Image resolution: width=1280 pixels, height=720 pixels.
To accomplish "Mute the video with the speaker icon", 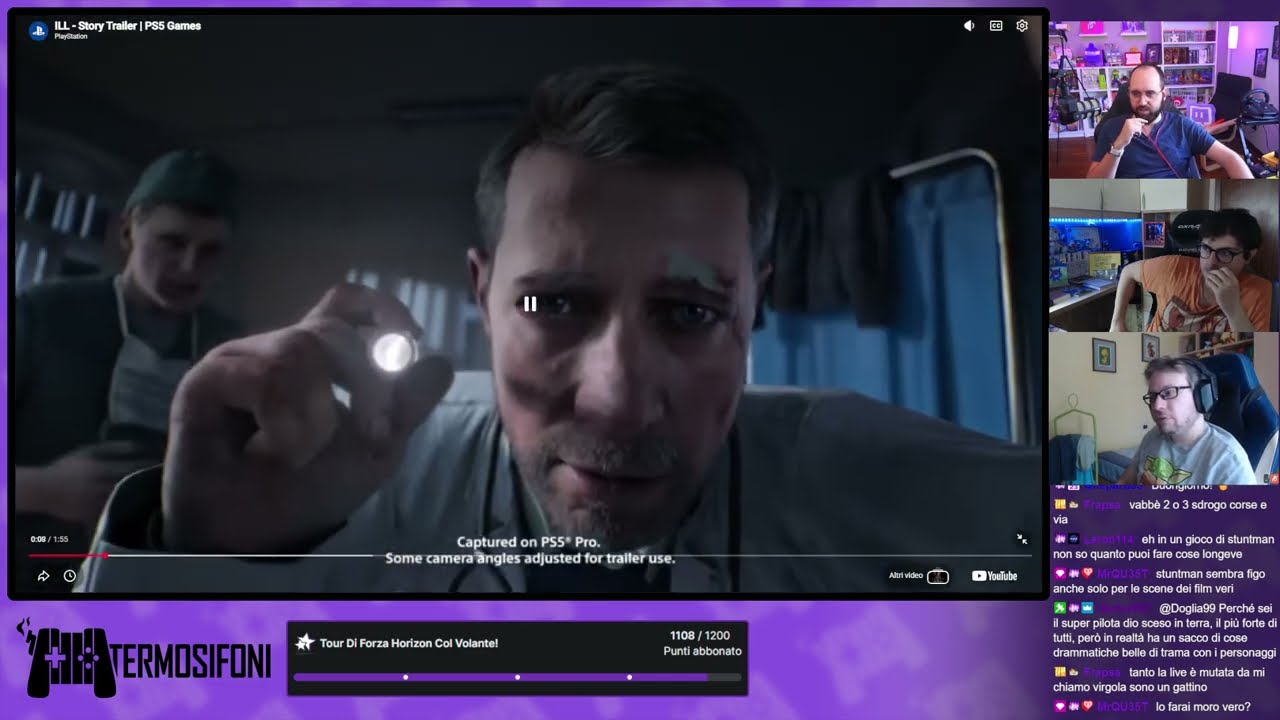I will pyautogui.click(x=969, y=26).
